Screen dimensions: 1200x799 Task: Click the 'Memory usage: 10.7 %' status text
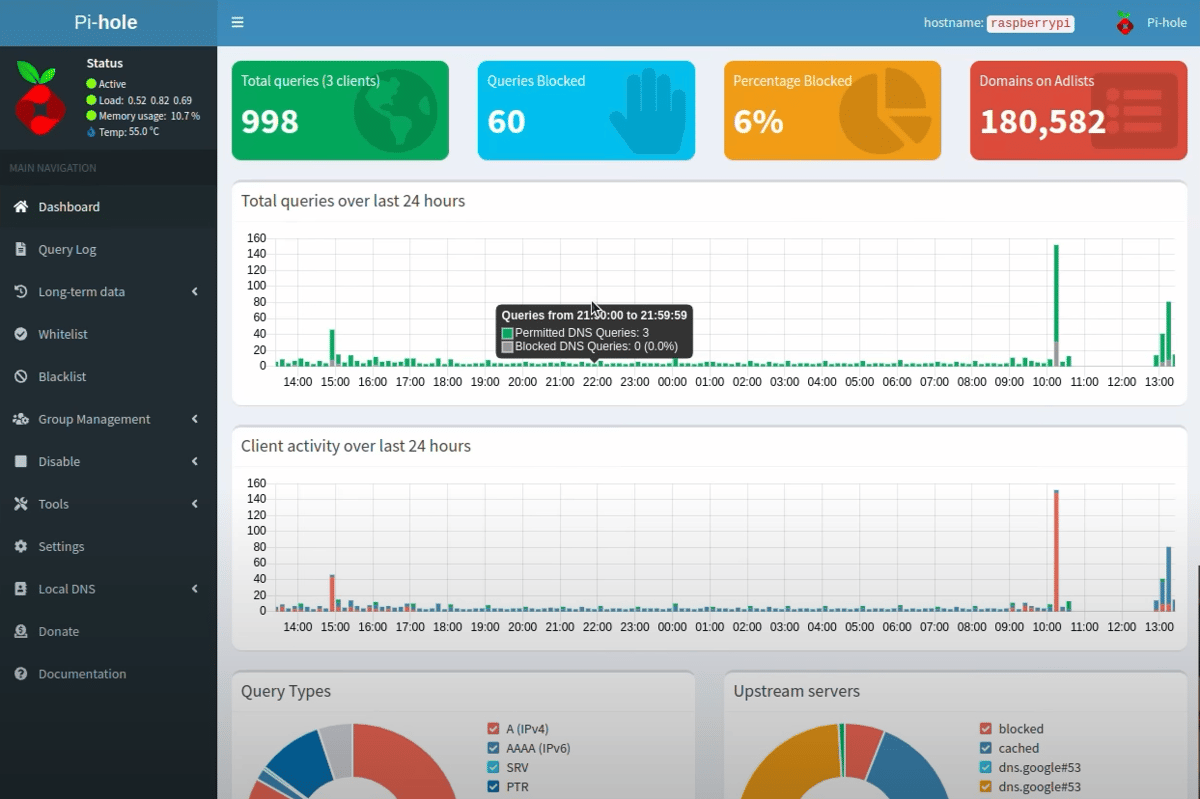click(149, 116)
